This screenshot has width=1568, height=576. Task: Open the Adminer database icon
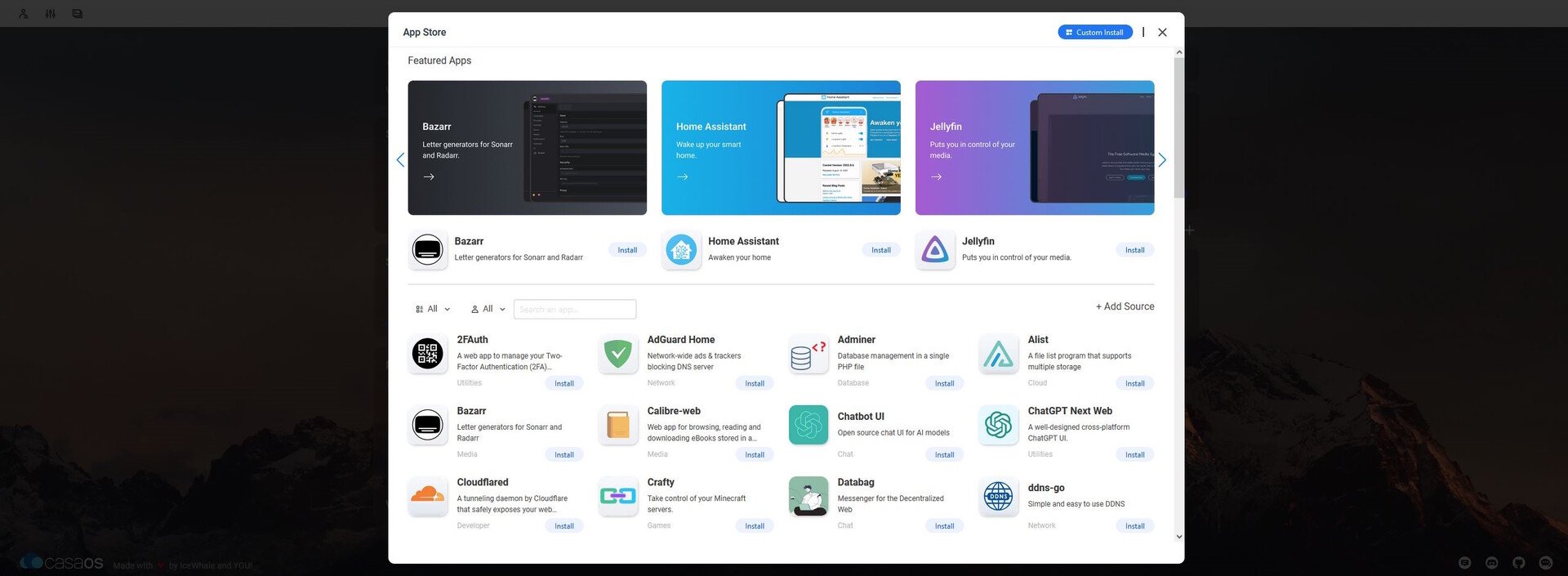pos(808,354)
